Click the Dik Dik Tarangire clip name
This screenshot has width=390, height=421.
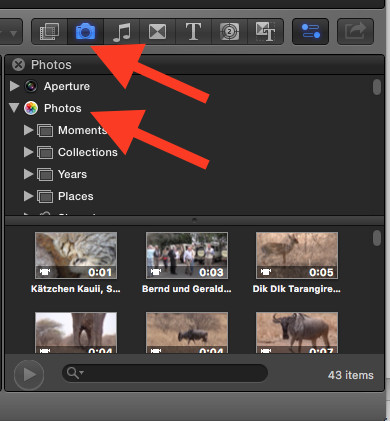(x=297, y=289)
